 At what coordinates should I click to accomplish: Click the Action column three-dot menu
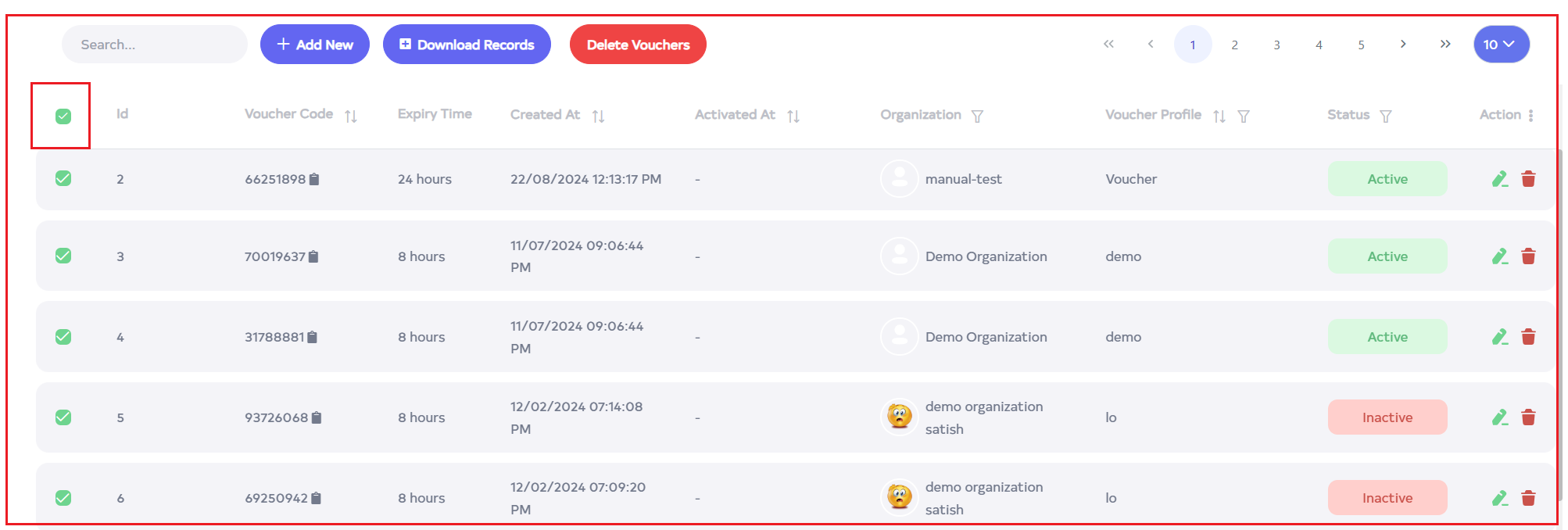pos(1530,115)
